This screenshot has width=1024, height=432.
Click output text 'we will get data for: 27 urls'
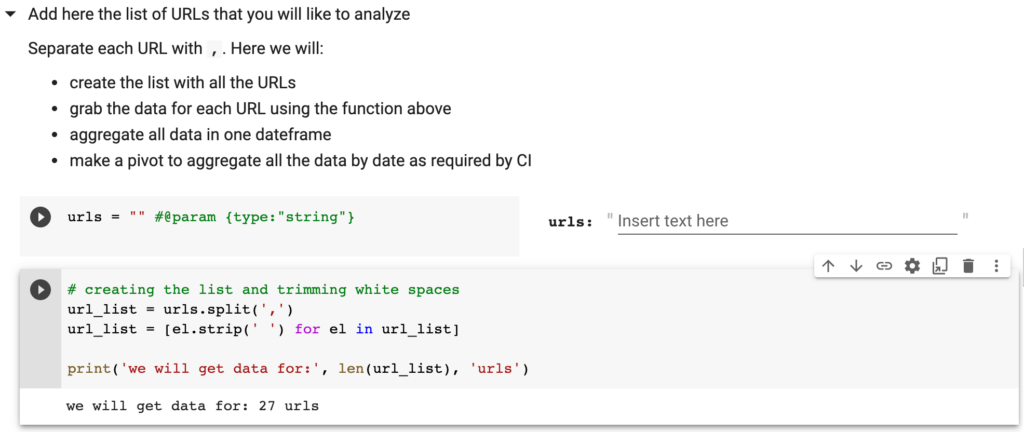coord(193,407)
